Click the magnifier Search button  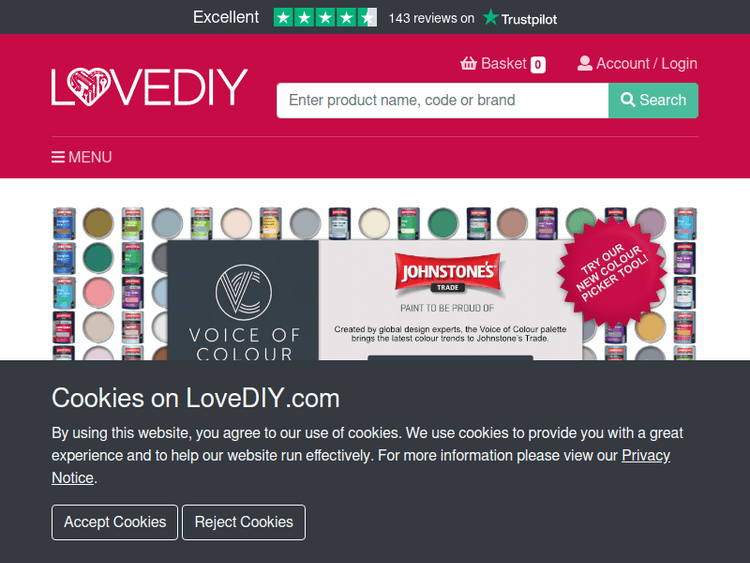[x=653, y=100]
